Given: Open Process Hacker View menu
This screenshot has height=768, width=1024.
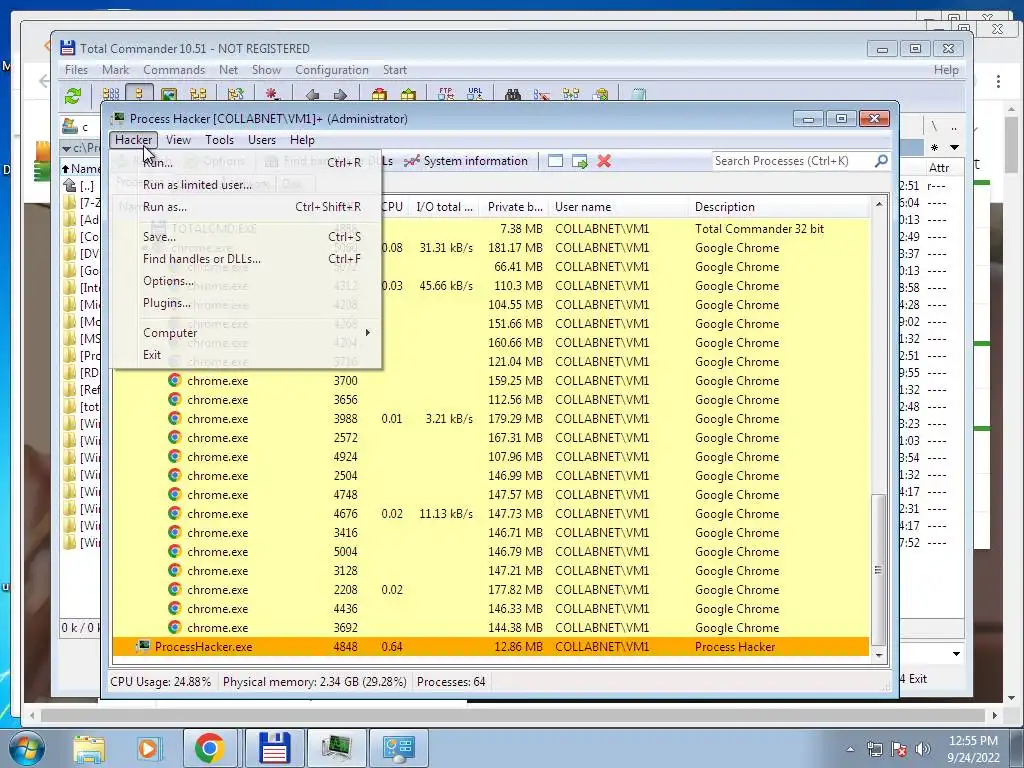Looking at the screenshot, I should tap(178, 140).
